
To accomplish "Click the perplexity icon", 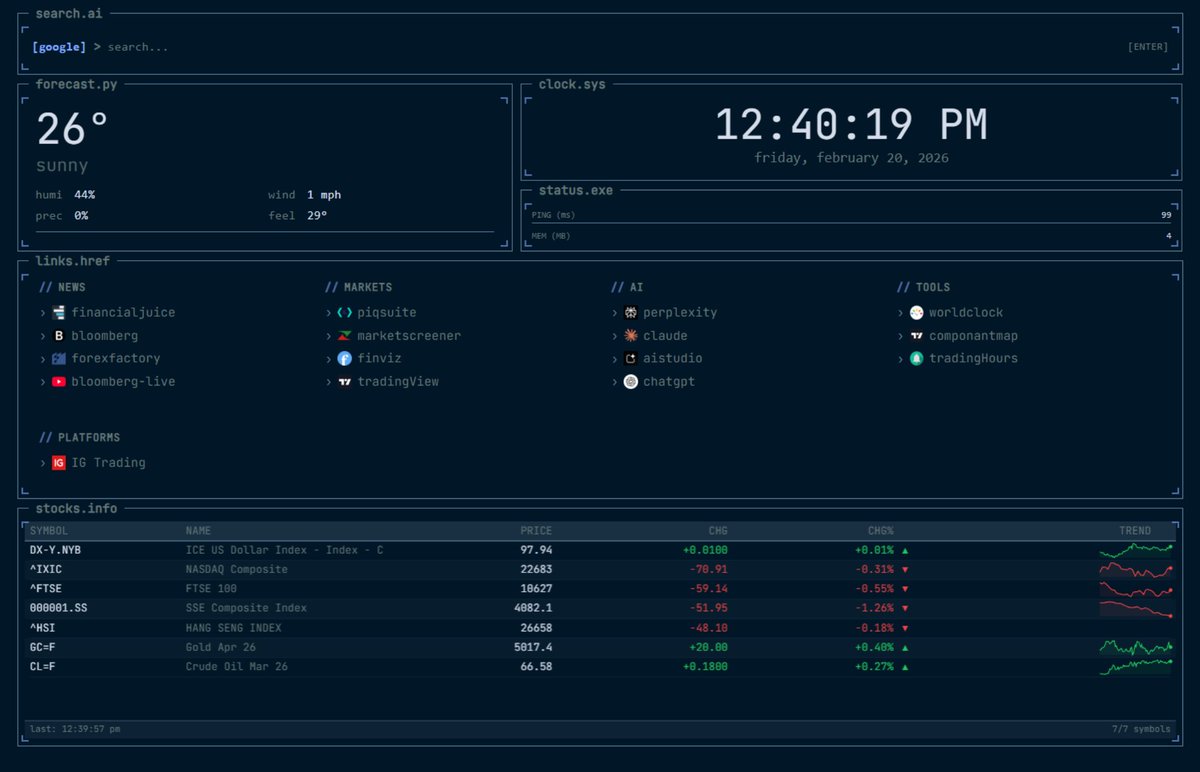I will click(x=631, y=313).
